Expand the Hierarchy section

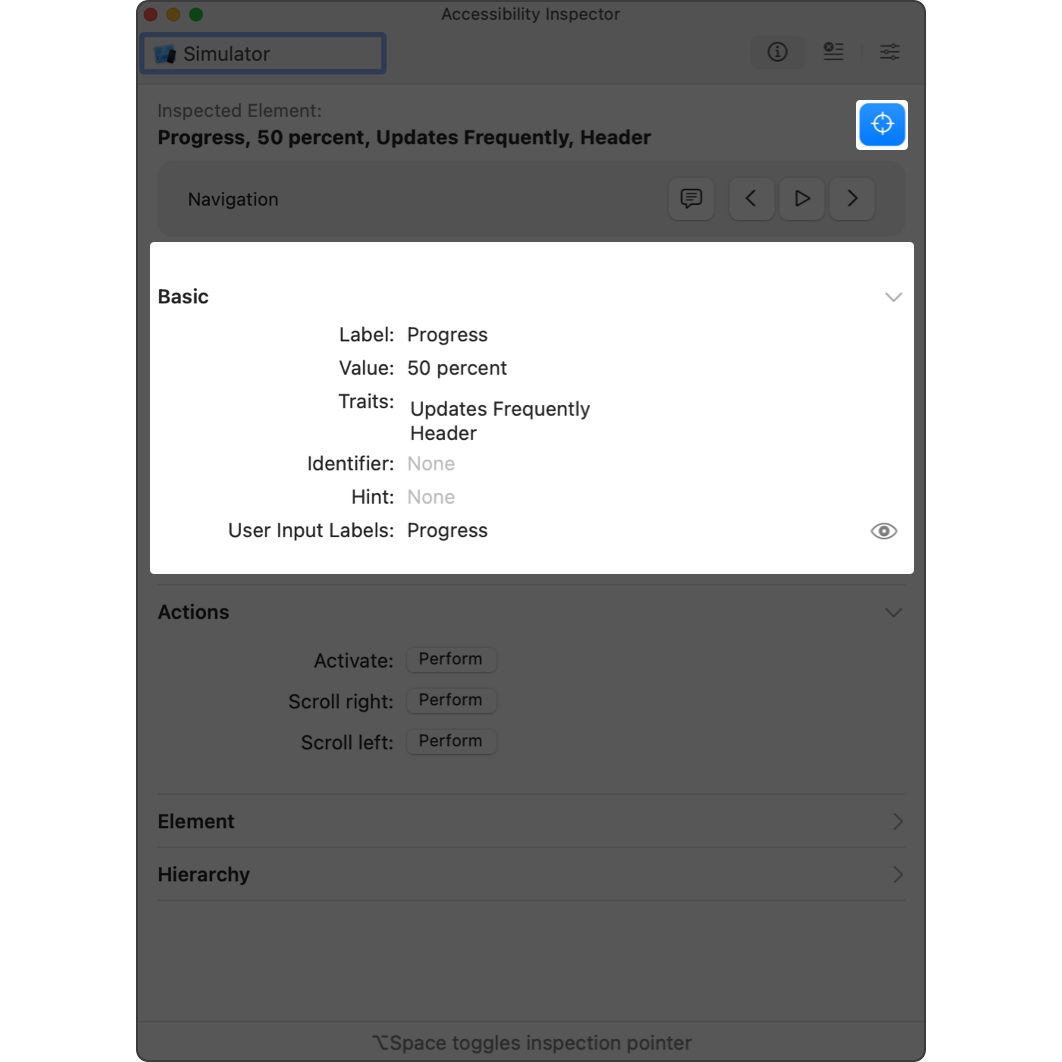[897, 874]
